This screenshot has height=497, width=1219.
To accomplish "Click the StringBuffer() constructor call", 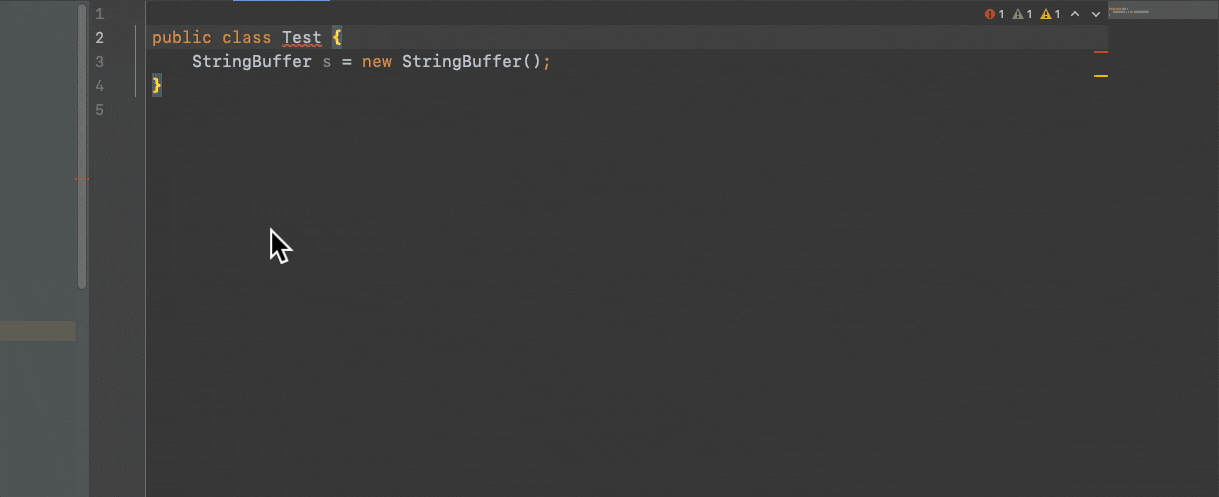I will [x=472, y=62].
